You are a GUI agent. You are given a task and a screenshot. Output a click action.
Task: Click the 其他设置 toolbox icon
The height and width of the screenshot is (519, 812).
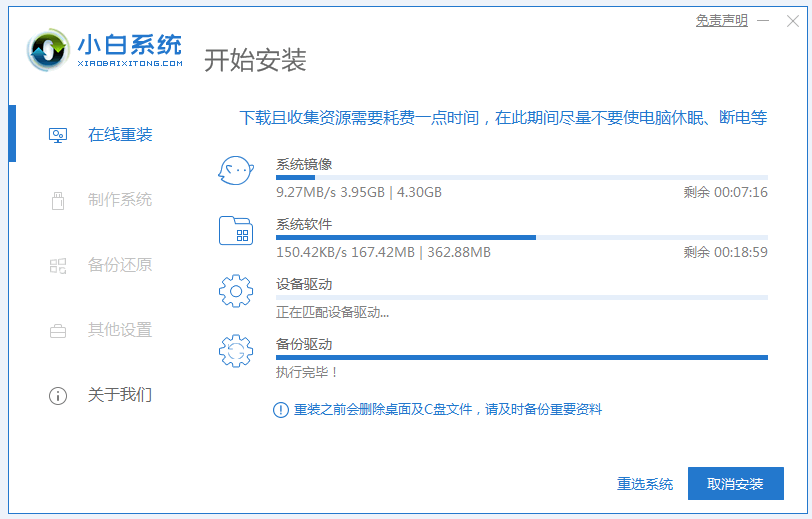(x=58, y=330)
